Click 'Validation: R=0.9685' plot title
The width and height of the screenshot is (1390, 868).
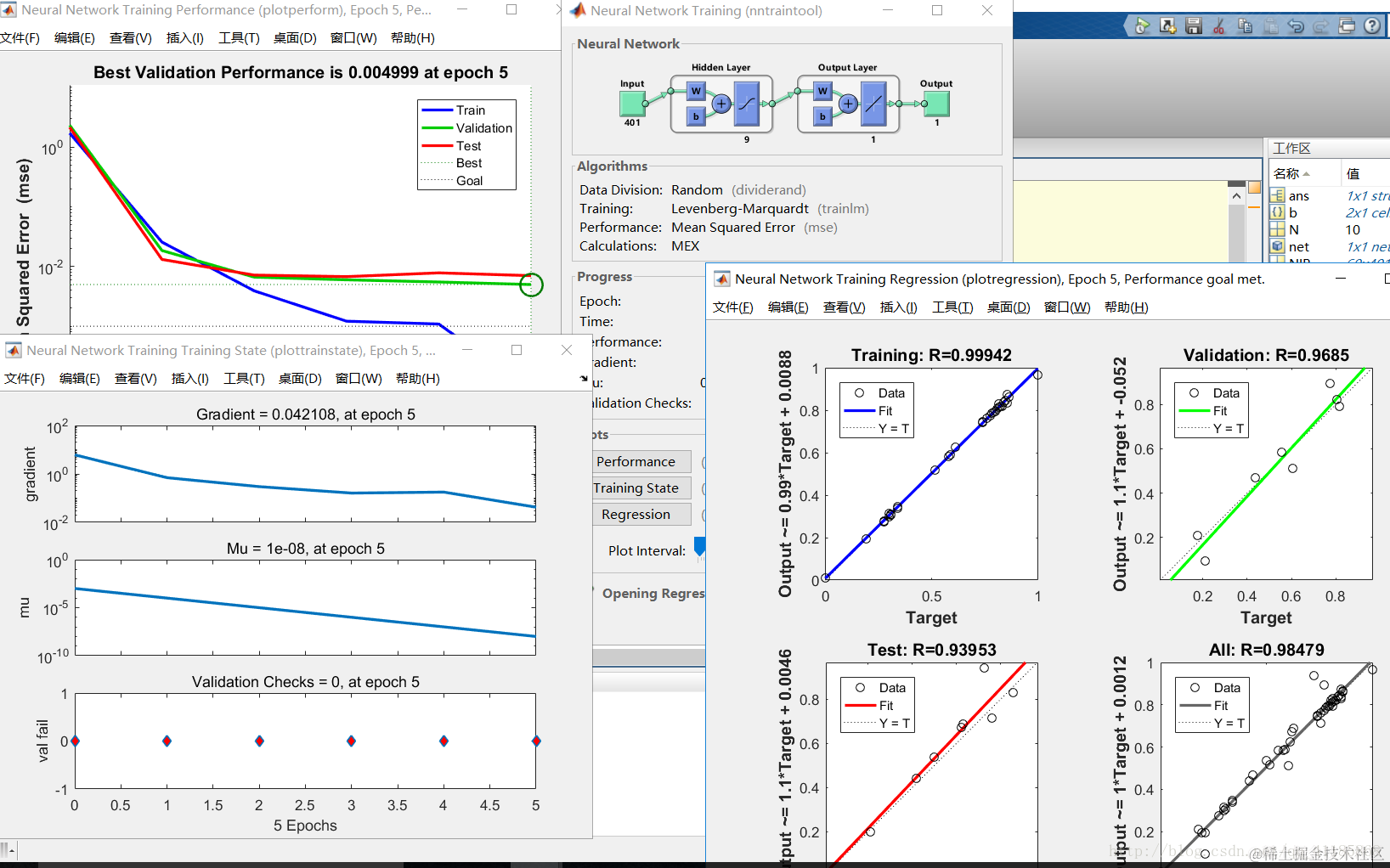(1266, 355)
